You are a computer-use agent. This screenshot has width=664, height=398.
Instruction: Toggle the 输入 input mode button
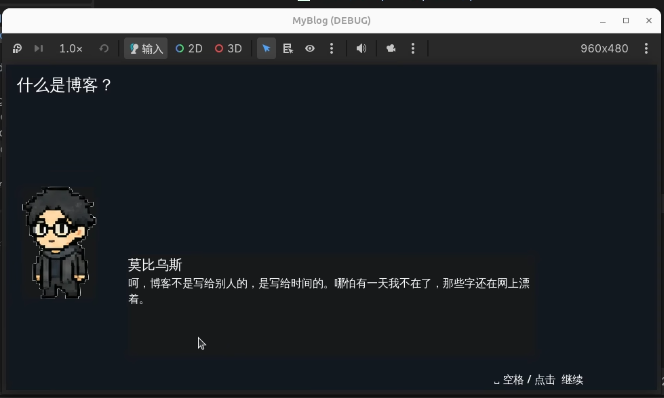pos(146,48)
